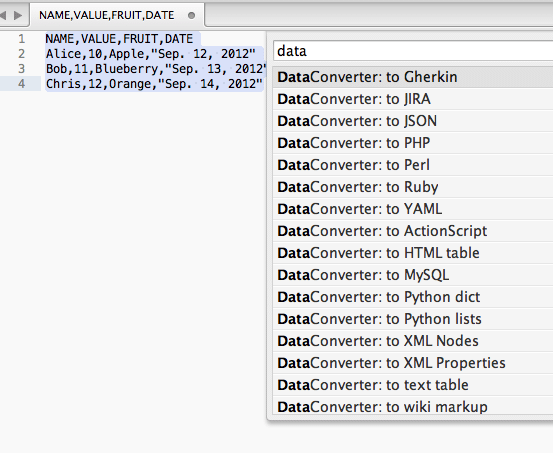Choose DataConverter: to Gherkin
This screenshot has width=553, height=453.
[413, 77]
